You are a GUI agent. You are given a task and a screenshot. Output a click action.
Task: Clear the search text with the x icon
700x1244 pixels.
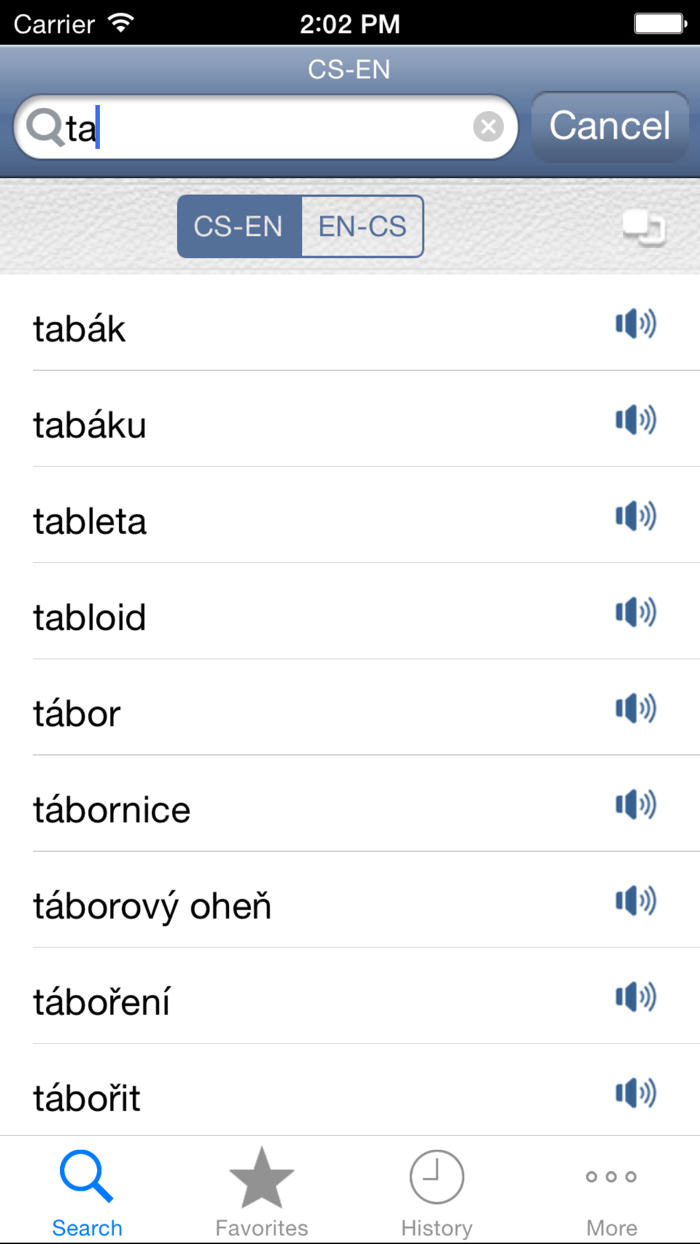487,125
